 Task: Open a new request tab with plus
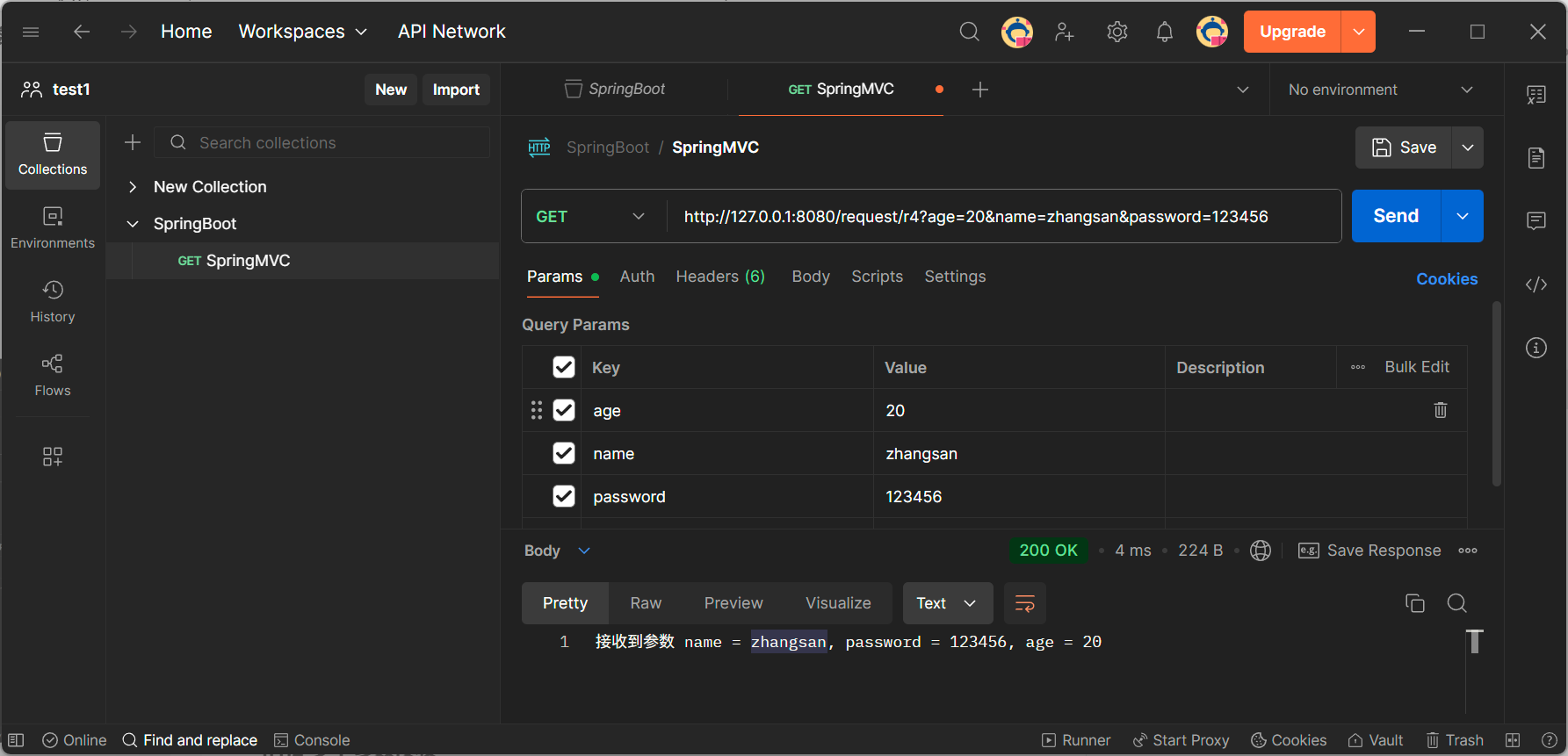980,90
